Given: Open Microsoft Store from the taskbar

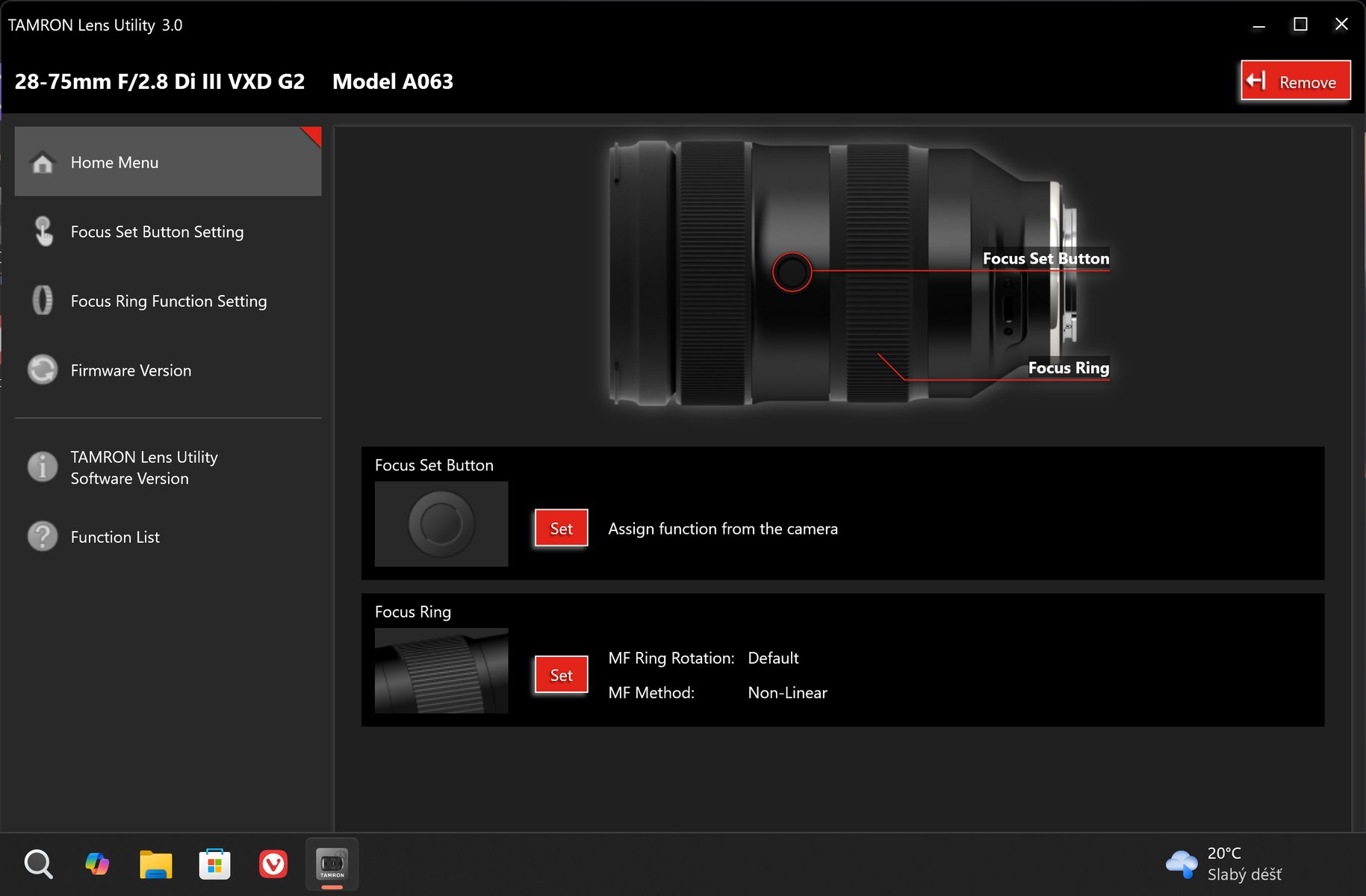Looking at the screenshot, I should 214,865.
